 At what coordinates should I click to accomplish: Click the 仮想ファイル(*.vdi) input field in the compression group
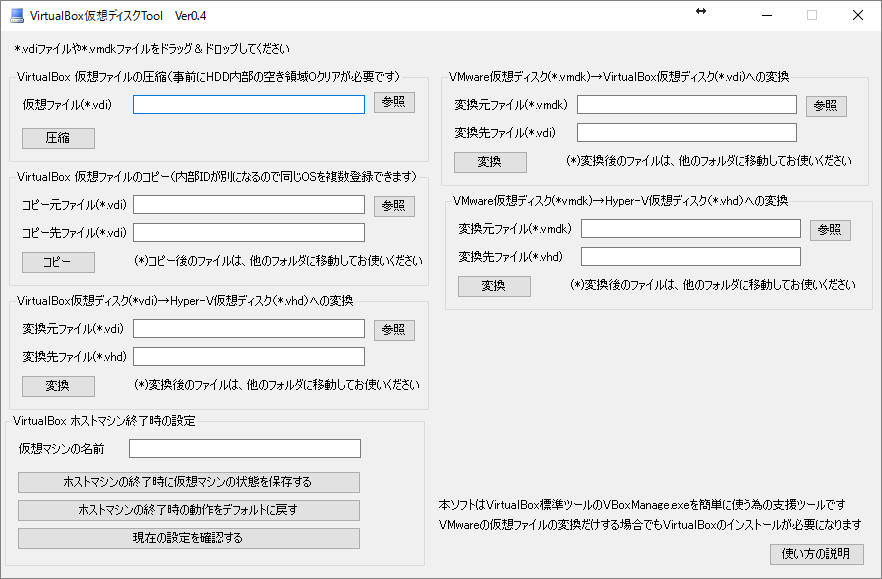click(x=249, y=104)
